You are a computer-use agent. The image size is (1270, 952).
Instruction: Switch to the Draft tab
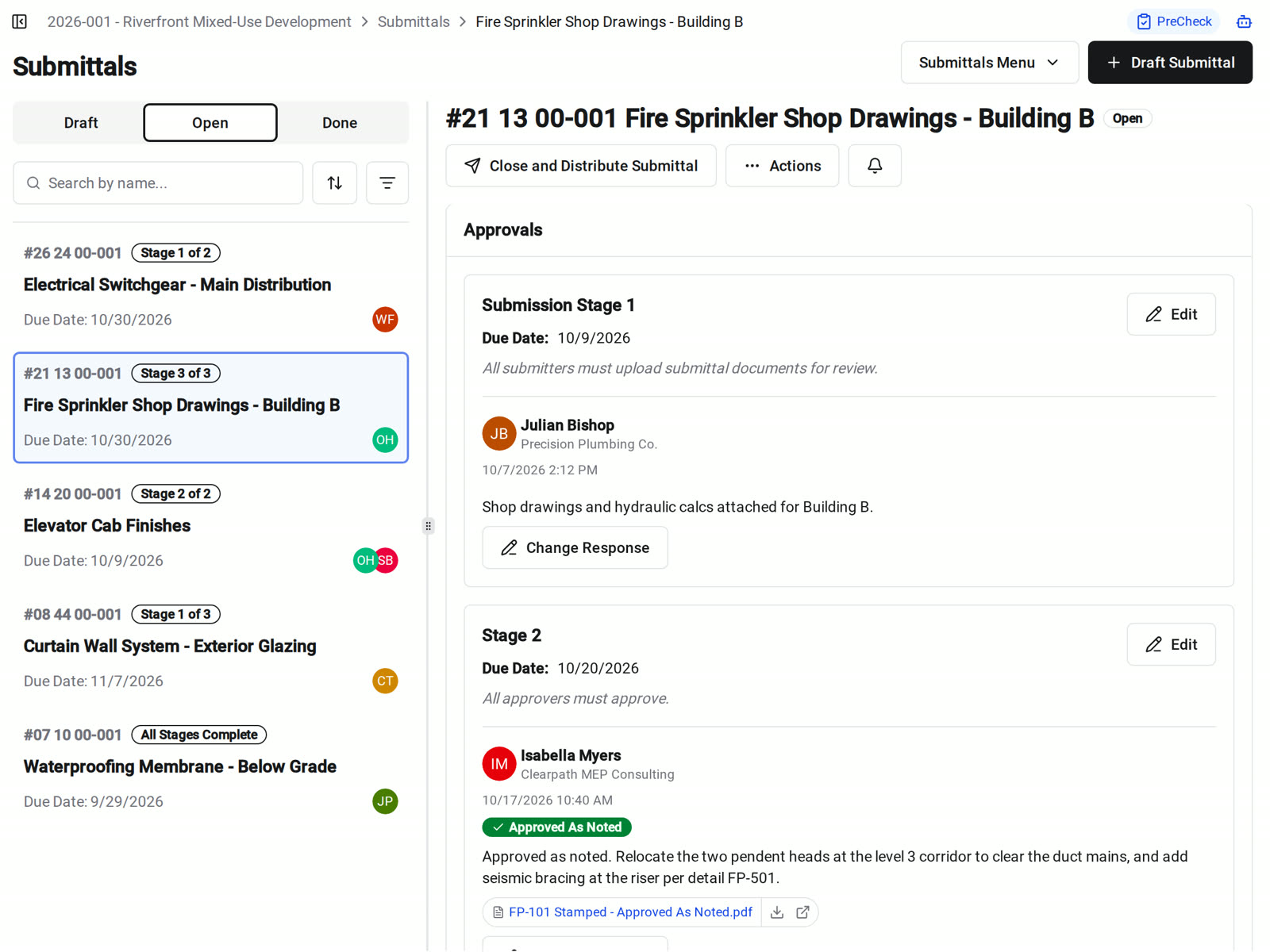coord(81,123)
